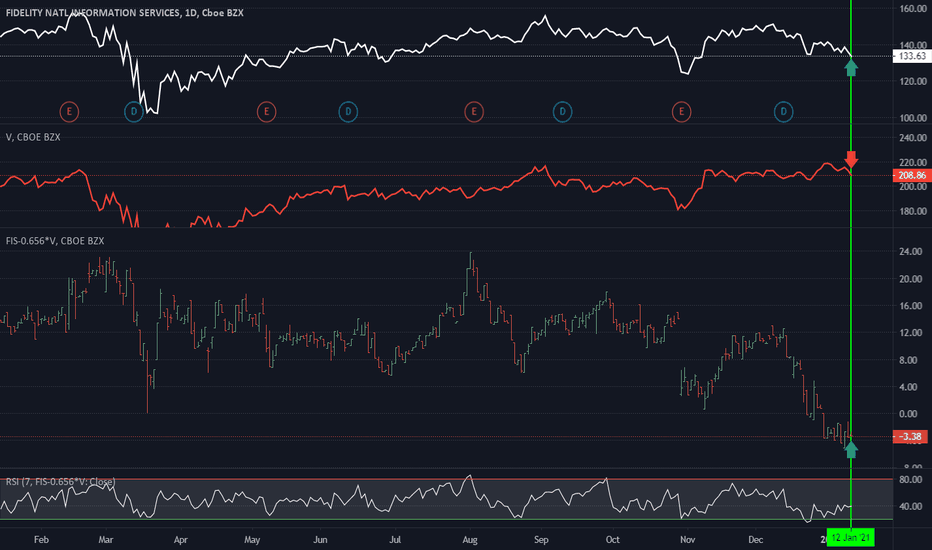This screenshot has height=550, width=932.
Task: Select the August earnings 'E' marker
Action: [x=474, y=111]
